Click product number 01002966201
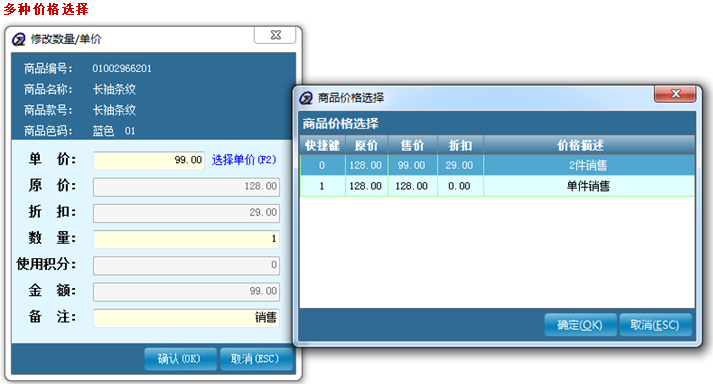 tap(122, 69)
